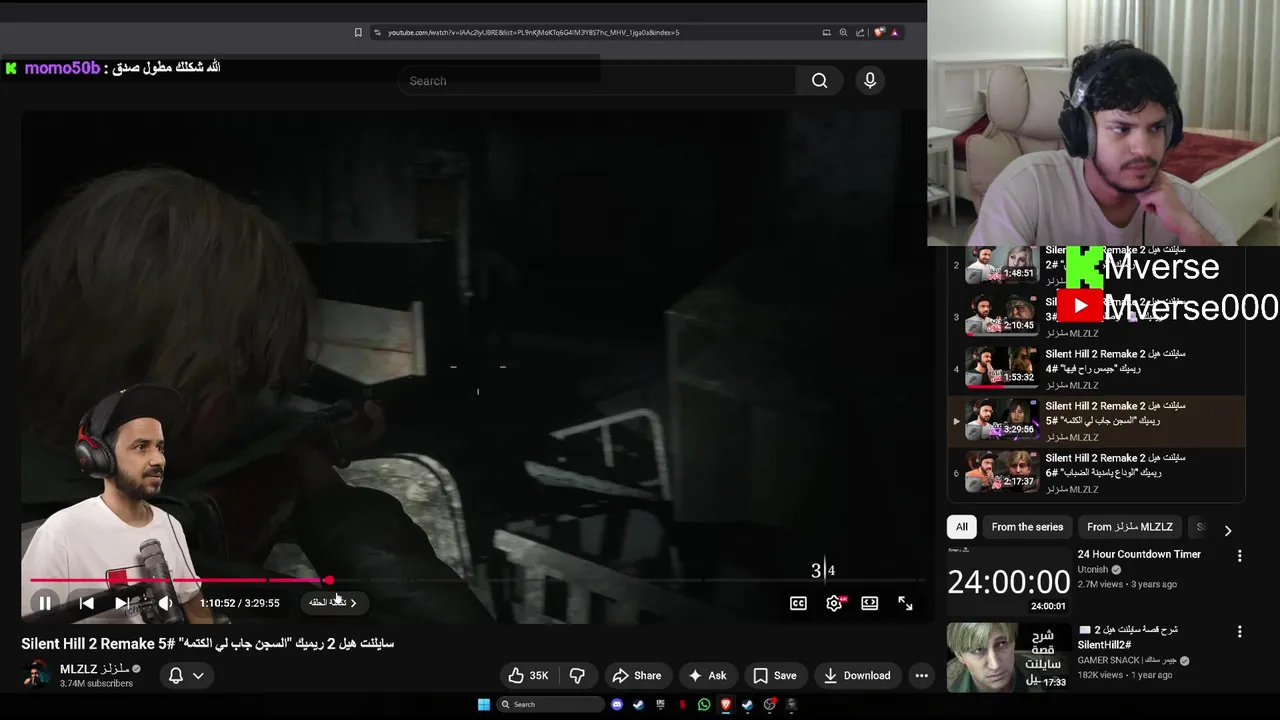Dislike the video
The image size is (1280, 720).
[577, 675]
